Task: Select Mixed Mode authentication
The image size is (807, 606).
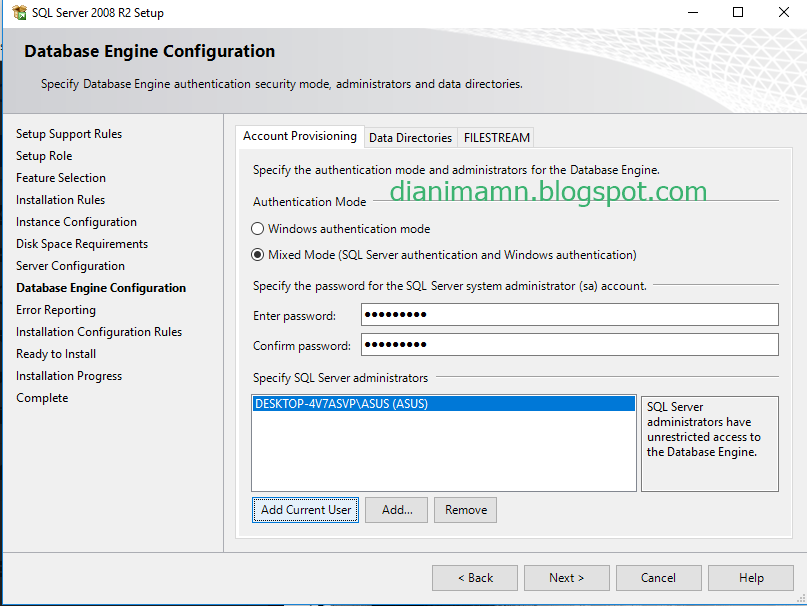Action: pyautogui.click(x=257, y=254)
